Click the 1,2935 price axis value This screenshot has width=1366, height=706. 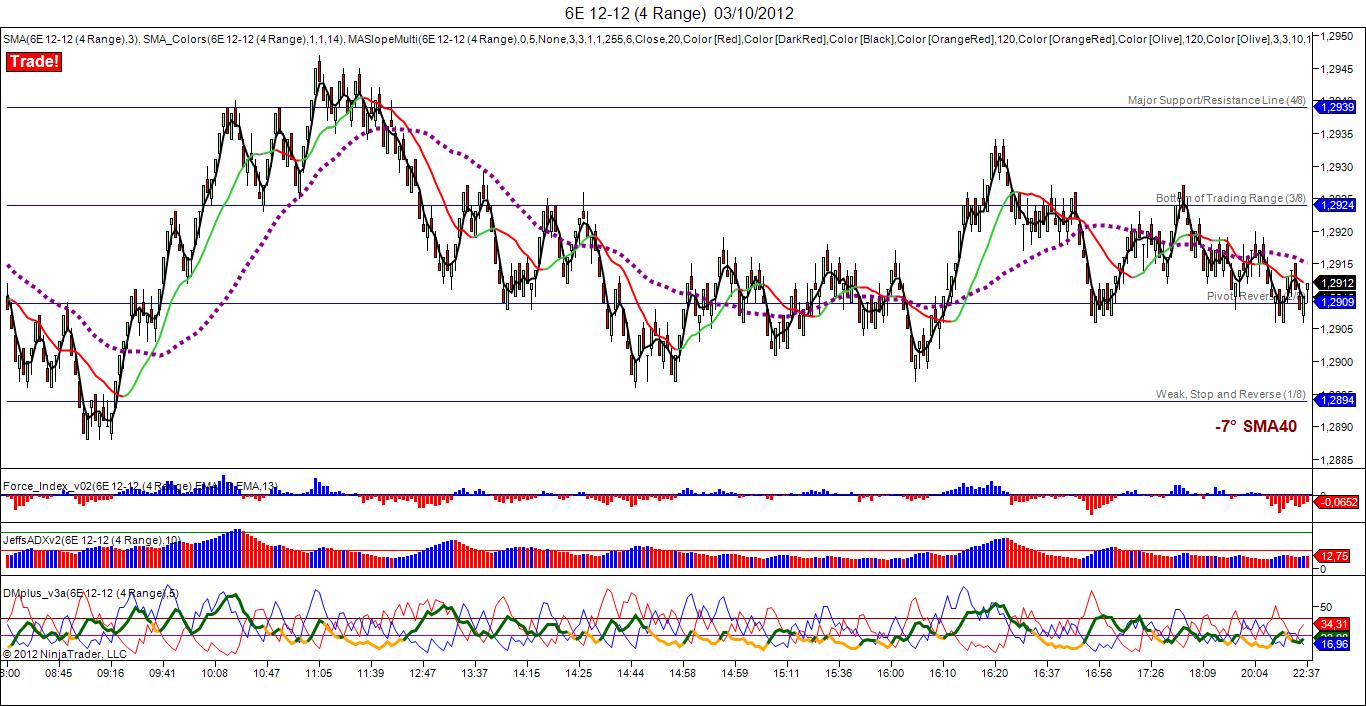coord(1337,134)
